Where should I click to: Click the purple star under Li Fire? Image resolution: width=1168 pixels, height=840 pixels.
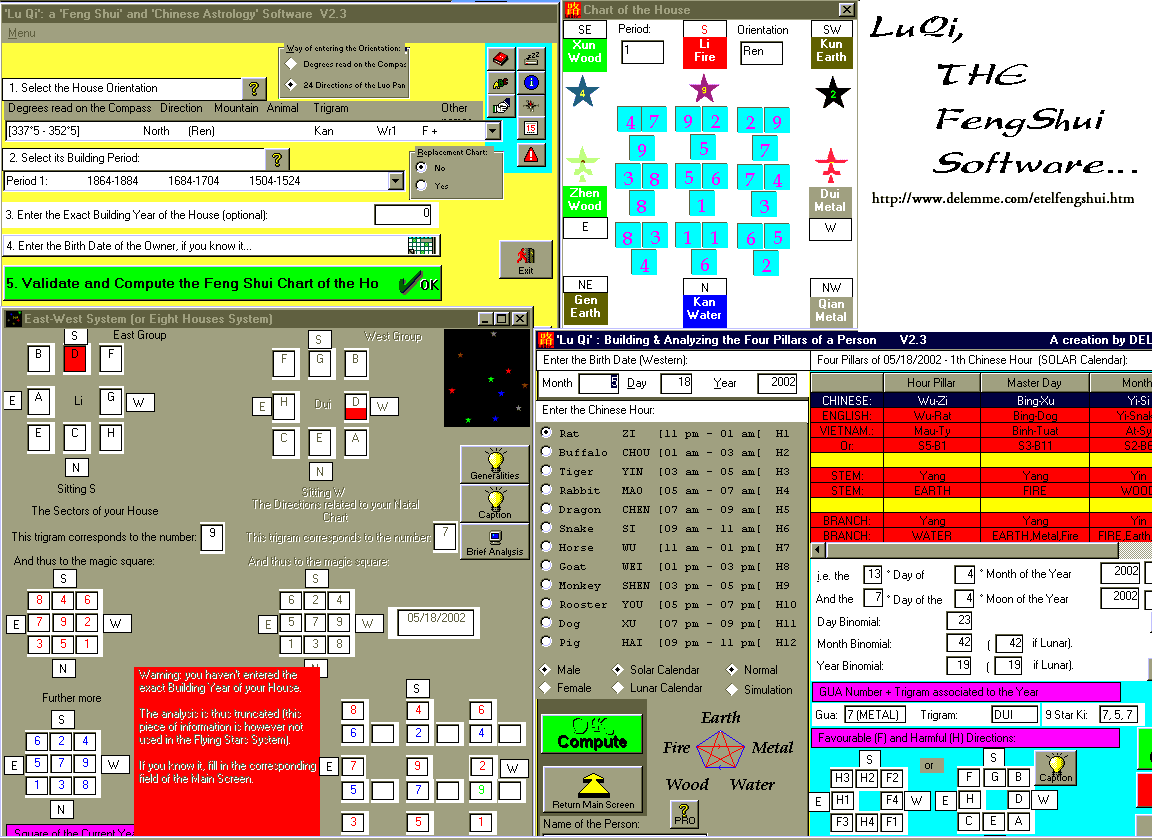click(x=704, y=89)
